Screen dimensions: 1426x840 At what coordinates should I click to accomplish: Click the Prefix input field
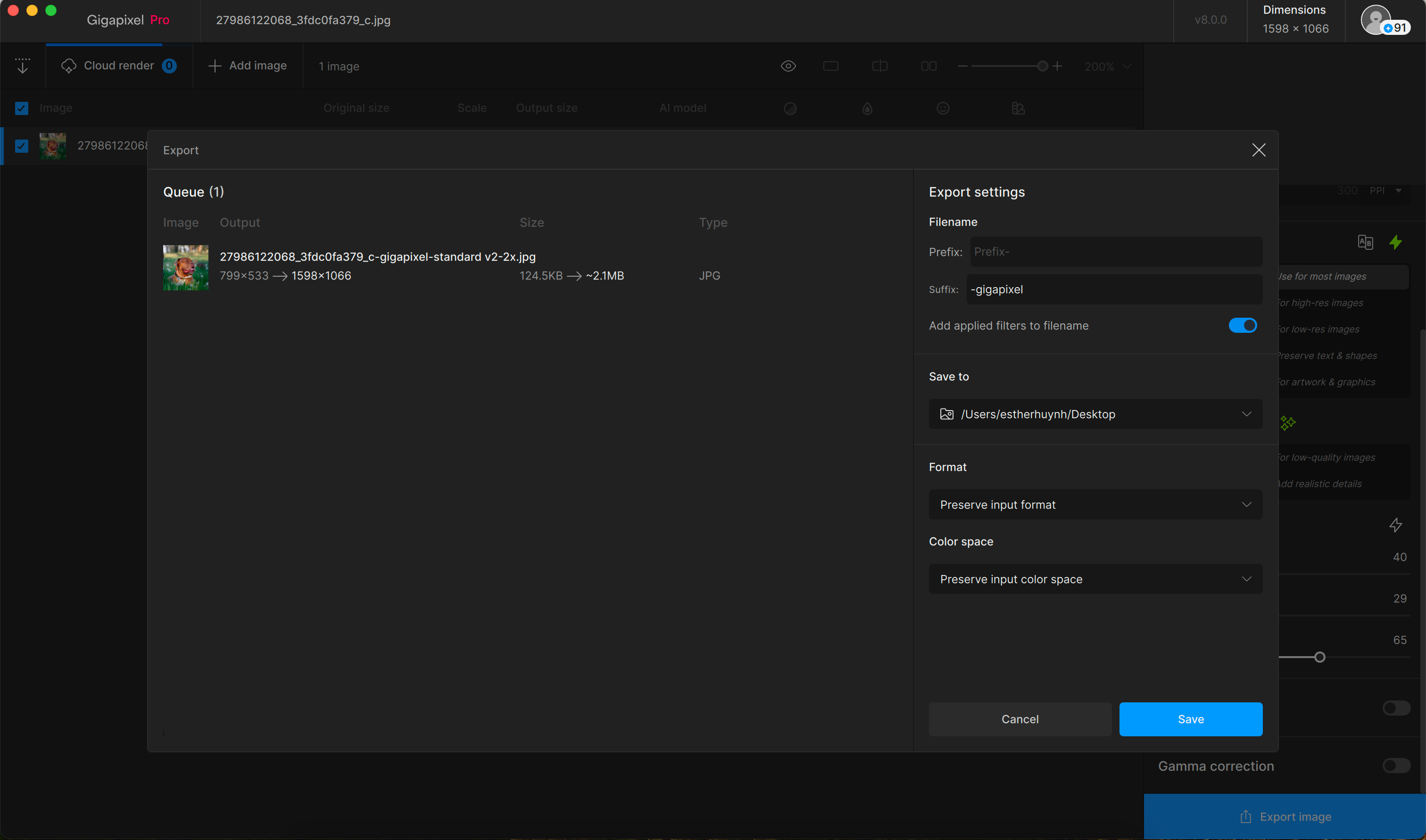coord(1116,251)
